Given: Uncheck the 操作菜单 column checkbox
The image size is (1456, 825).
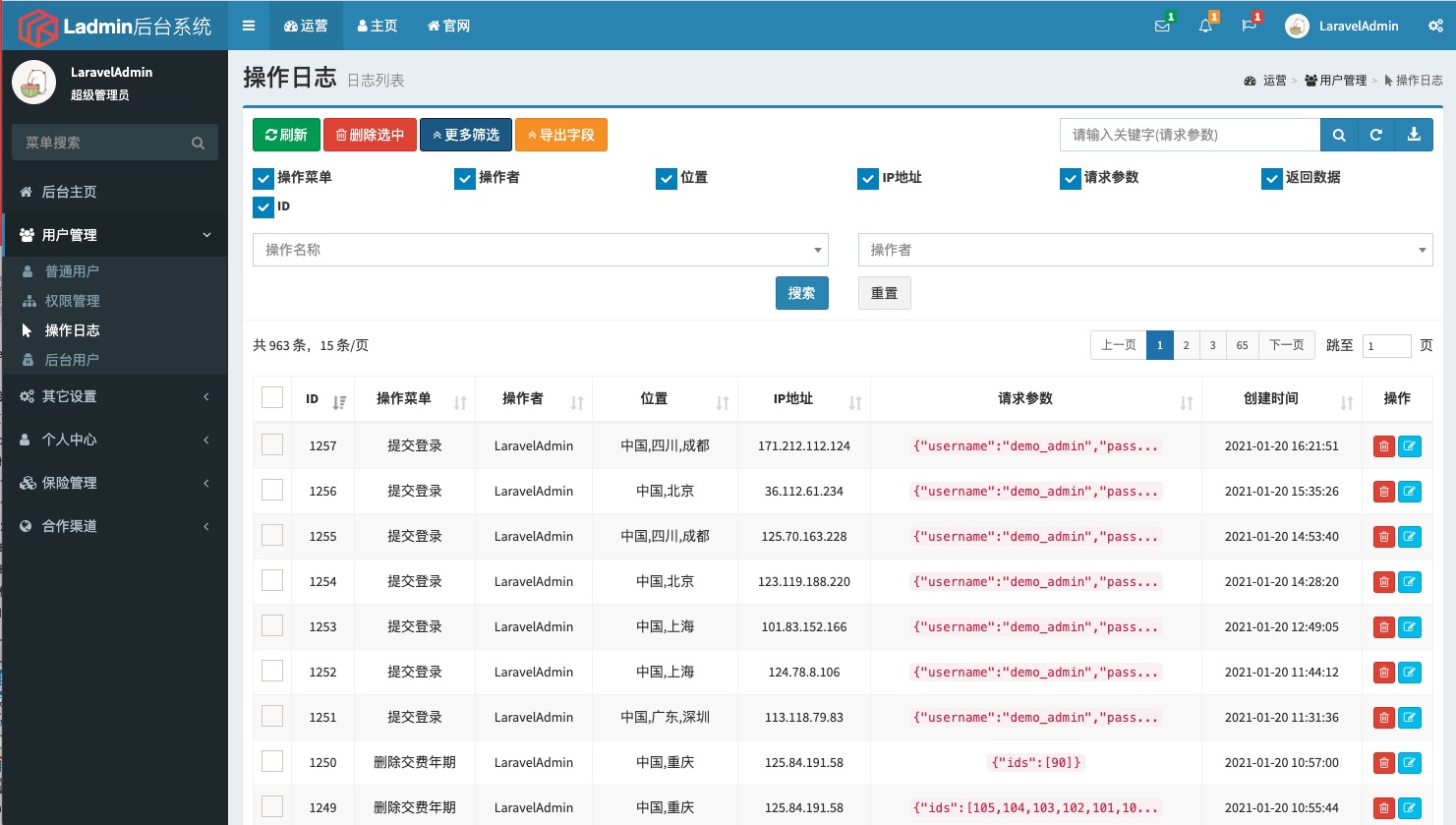Looking at the screenshot, I should coord(263,178).
